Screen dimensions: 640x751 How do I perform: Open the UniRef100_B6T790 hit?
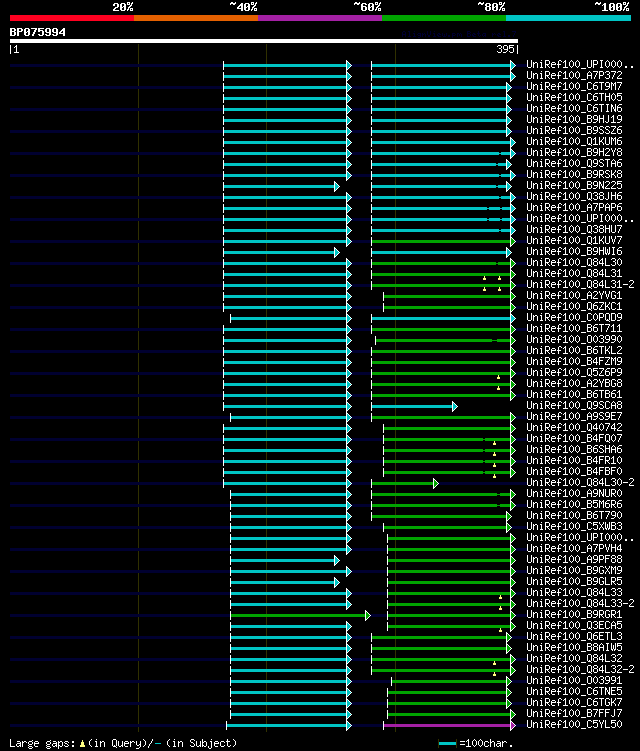tap(574, 516)
